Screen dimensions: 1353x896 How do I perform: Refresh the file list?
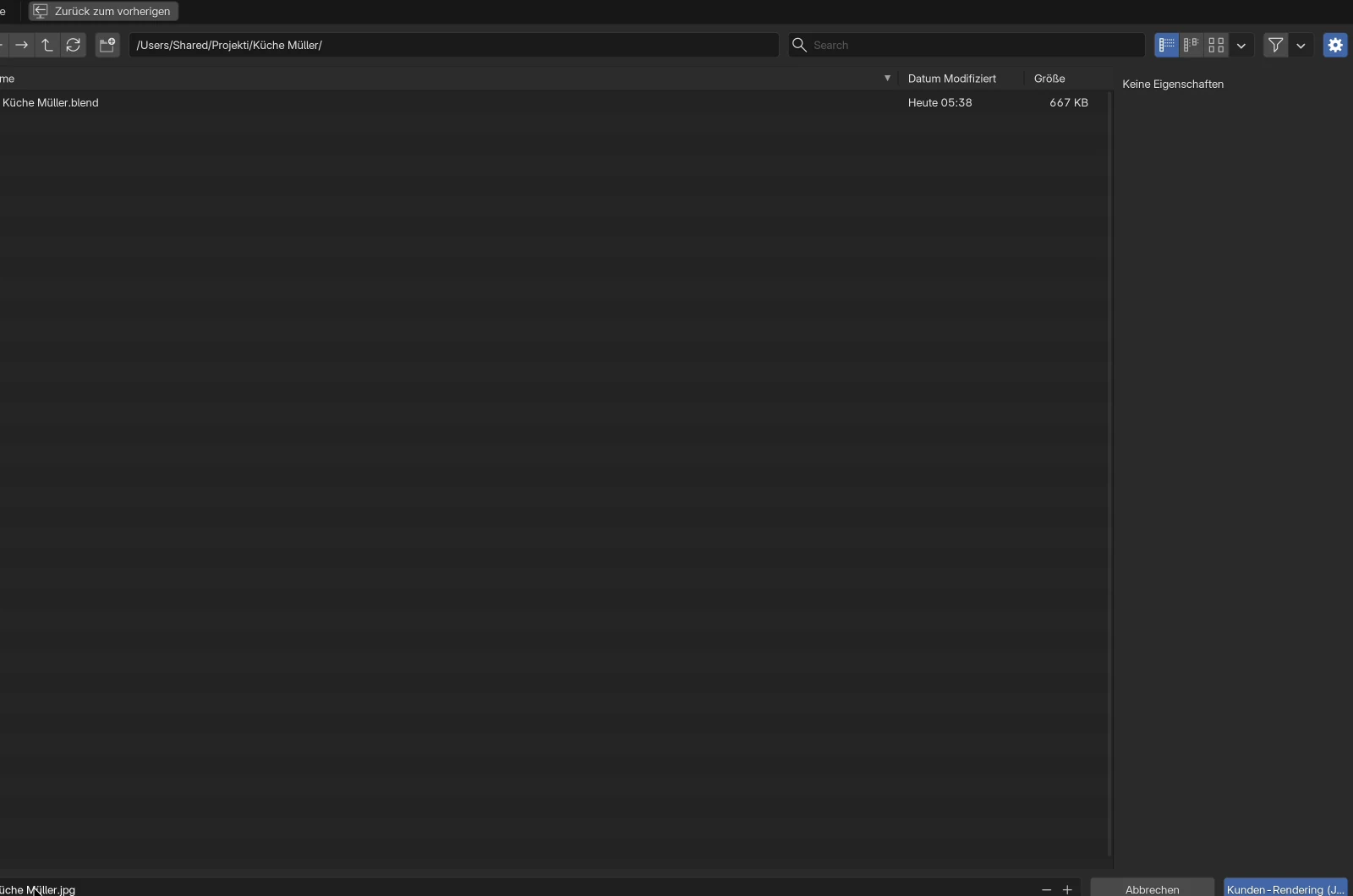coord(74,45)
